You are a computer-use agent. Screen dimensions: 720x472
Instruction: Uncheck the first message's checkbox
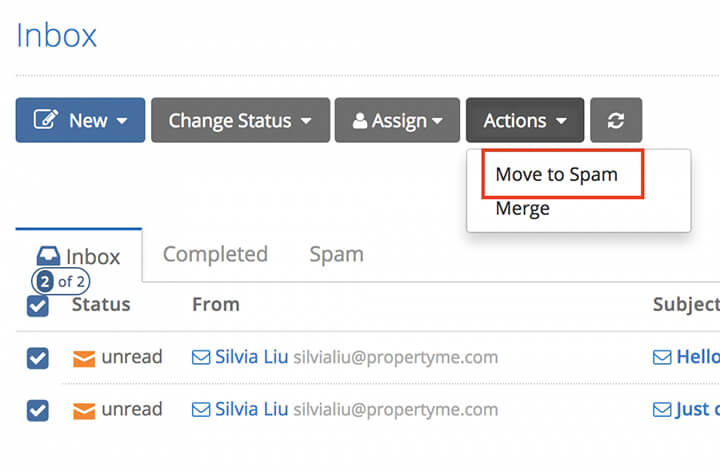point(38,358)
